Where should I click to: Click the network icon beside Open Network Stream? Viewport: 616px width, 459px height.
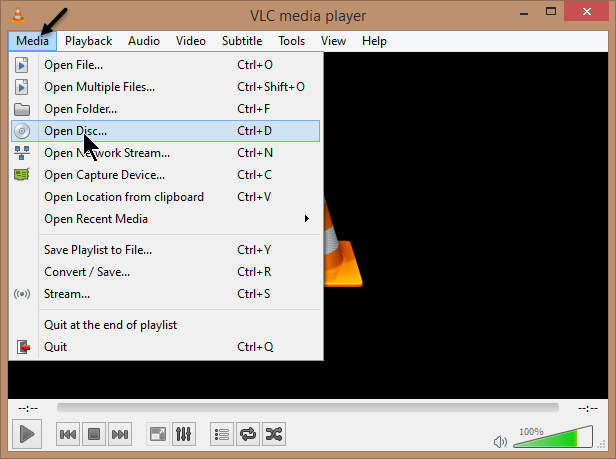pos(22,153)
